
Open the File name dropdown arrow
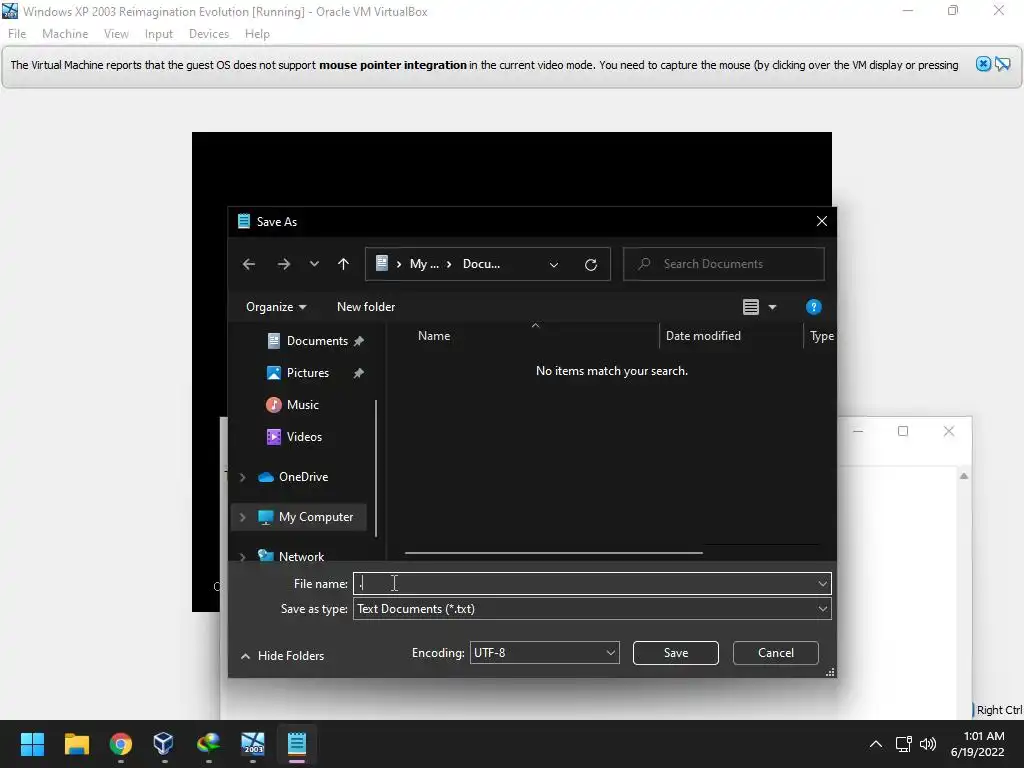click(x=822, y=584)
